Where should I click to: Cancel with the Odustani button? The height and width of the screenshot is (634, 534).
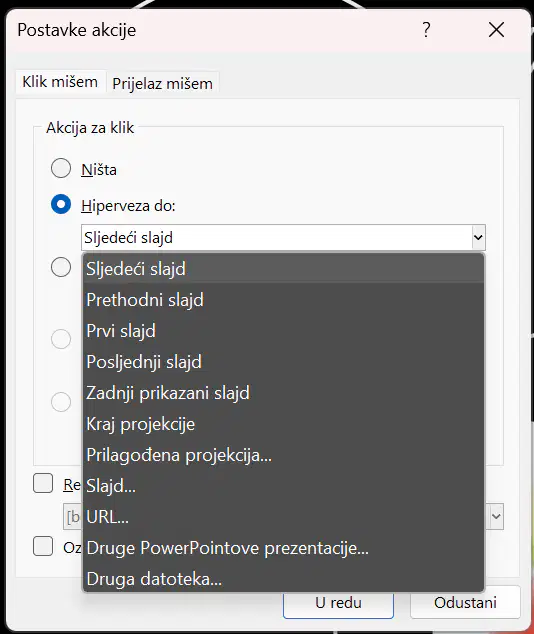[465, 603]
